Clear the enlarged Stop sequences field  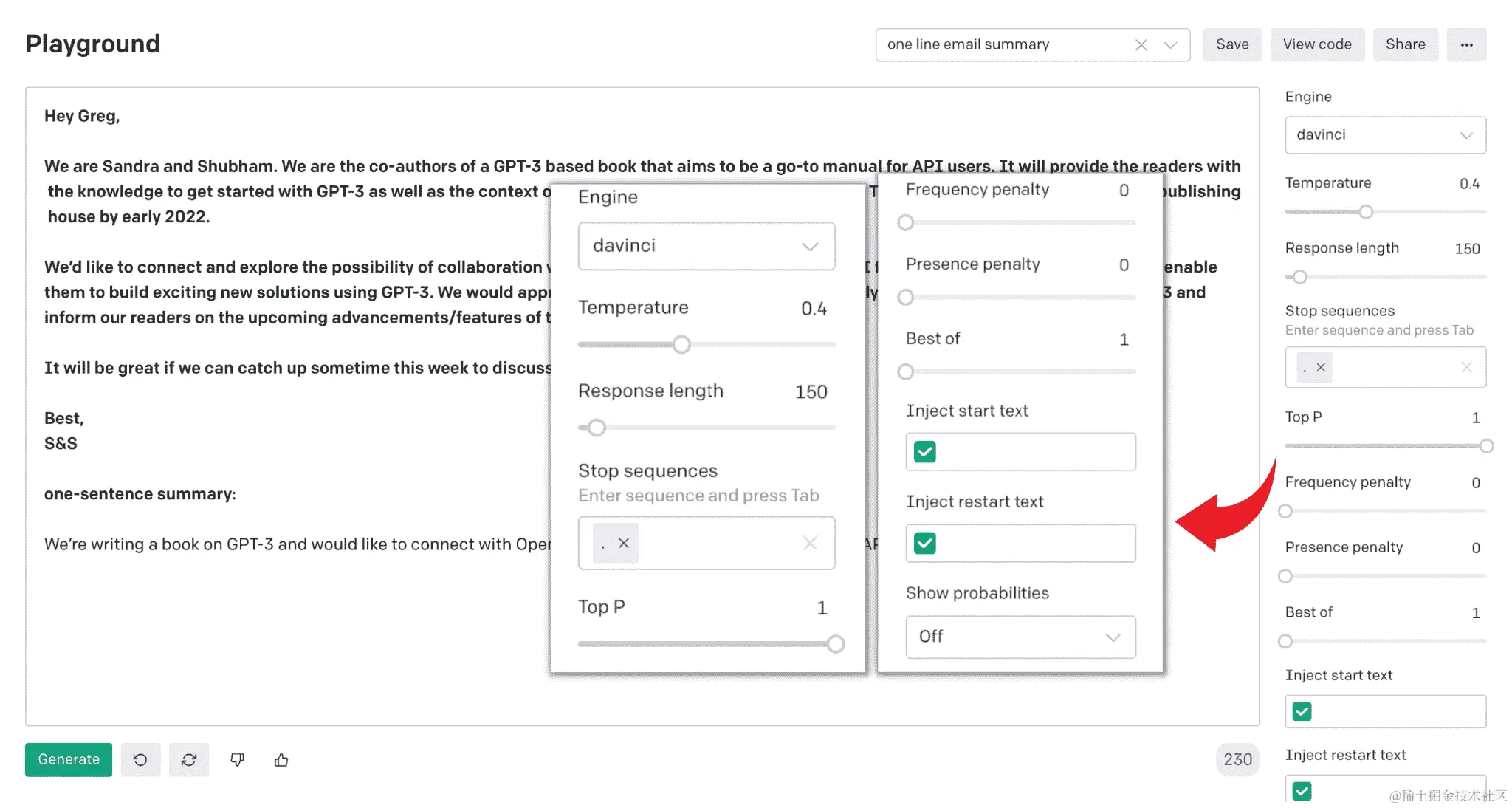(810, 543)
